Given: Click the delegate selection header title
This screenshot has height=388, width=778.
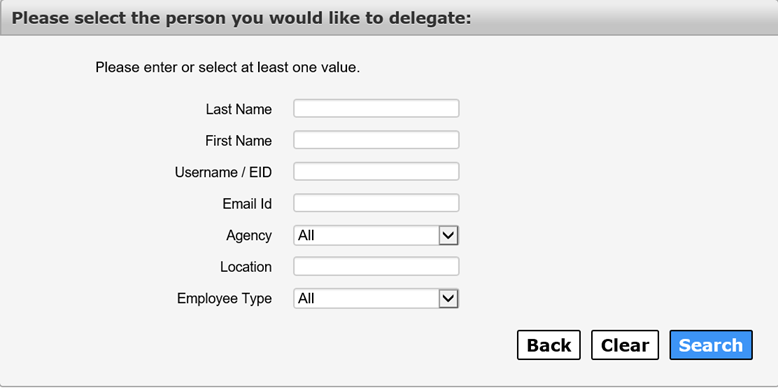Looking at the screenshot, I should click(241, 18).
